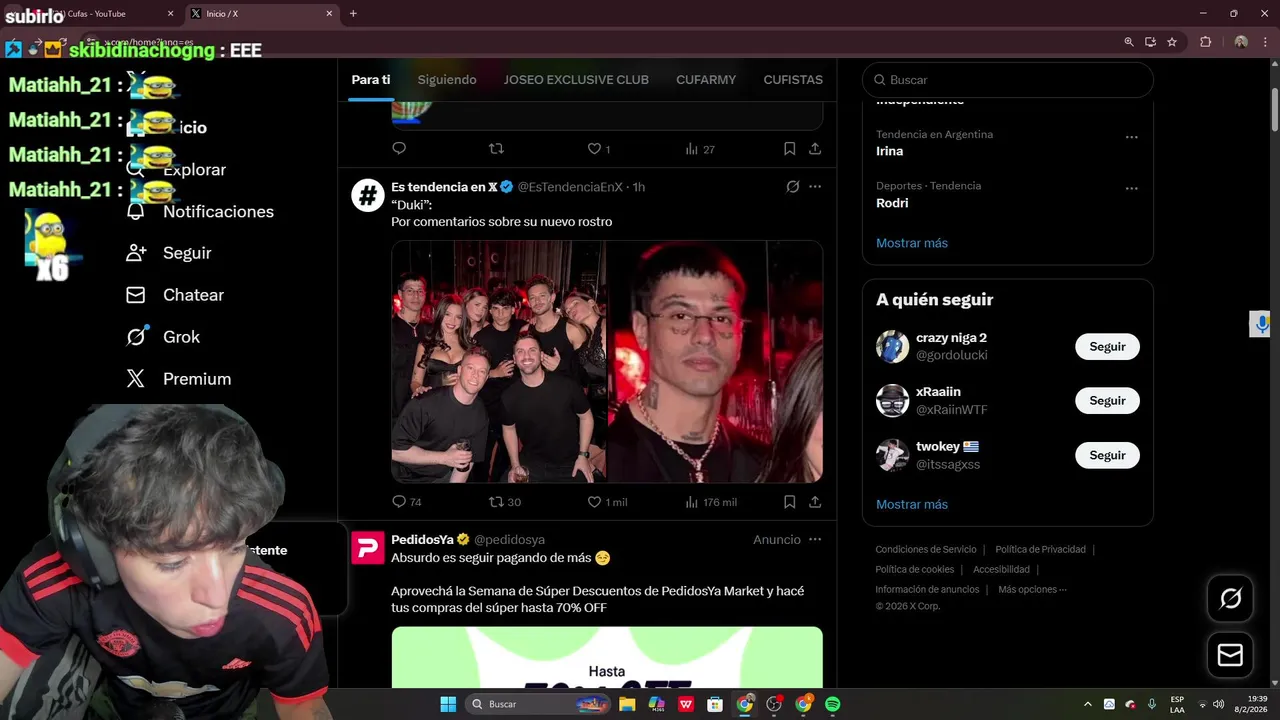Expand Más opciones in footer
The height and width of the screenshot is (720, 1280).
pyautogui.click(x=1032, y=589)
